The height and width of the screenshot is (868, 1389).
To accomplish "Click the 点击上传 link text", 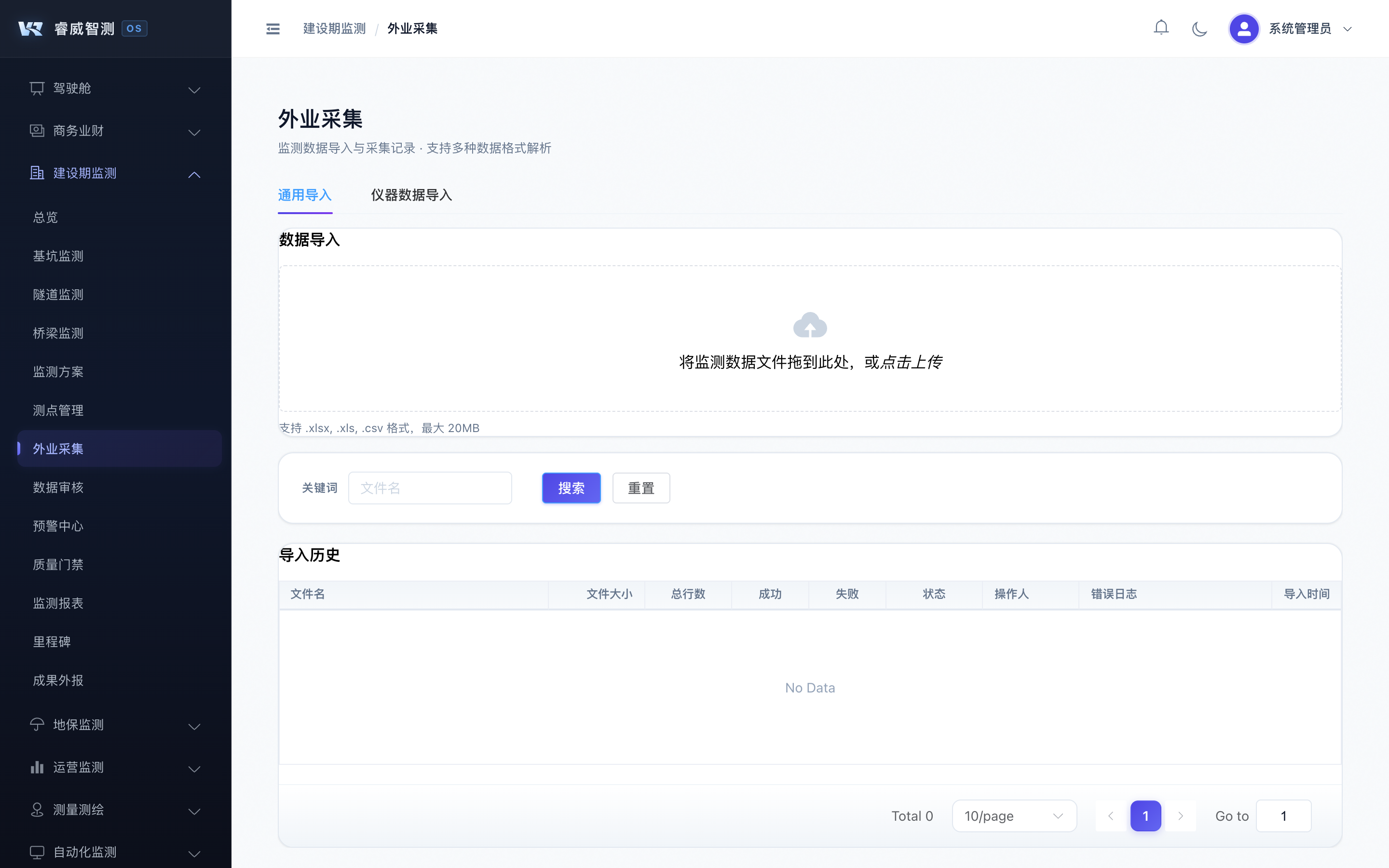I will [911, 362].
